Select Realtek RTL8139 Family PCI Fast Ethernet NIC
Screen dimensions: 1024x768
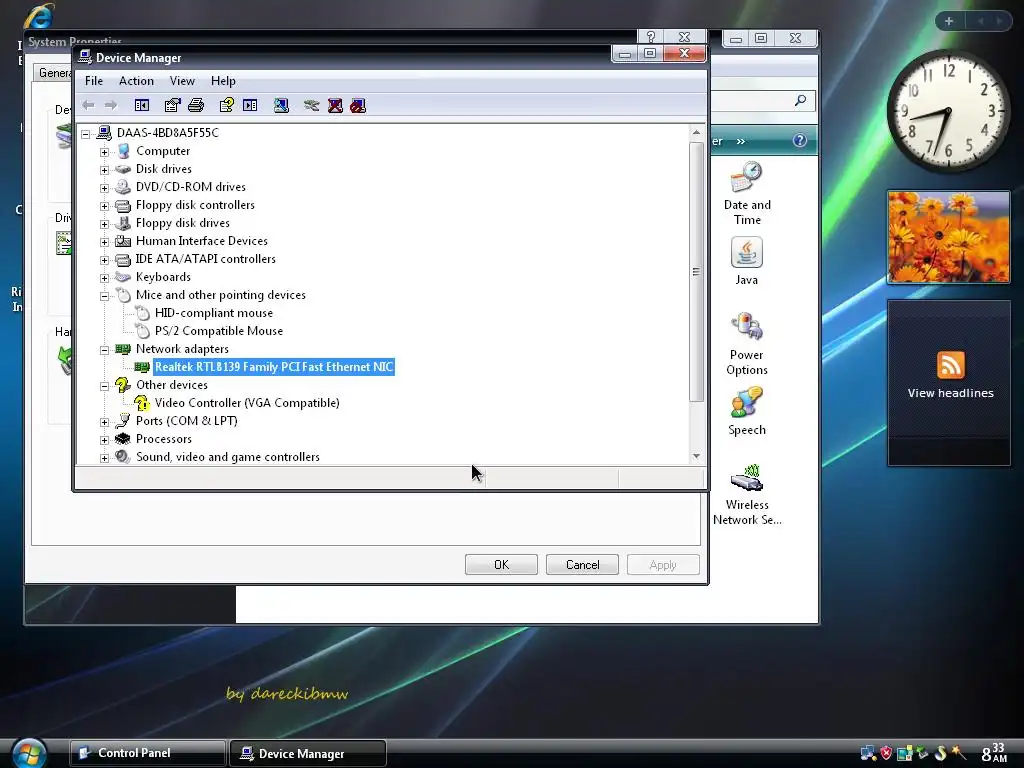tap(274, 367)
